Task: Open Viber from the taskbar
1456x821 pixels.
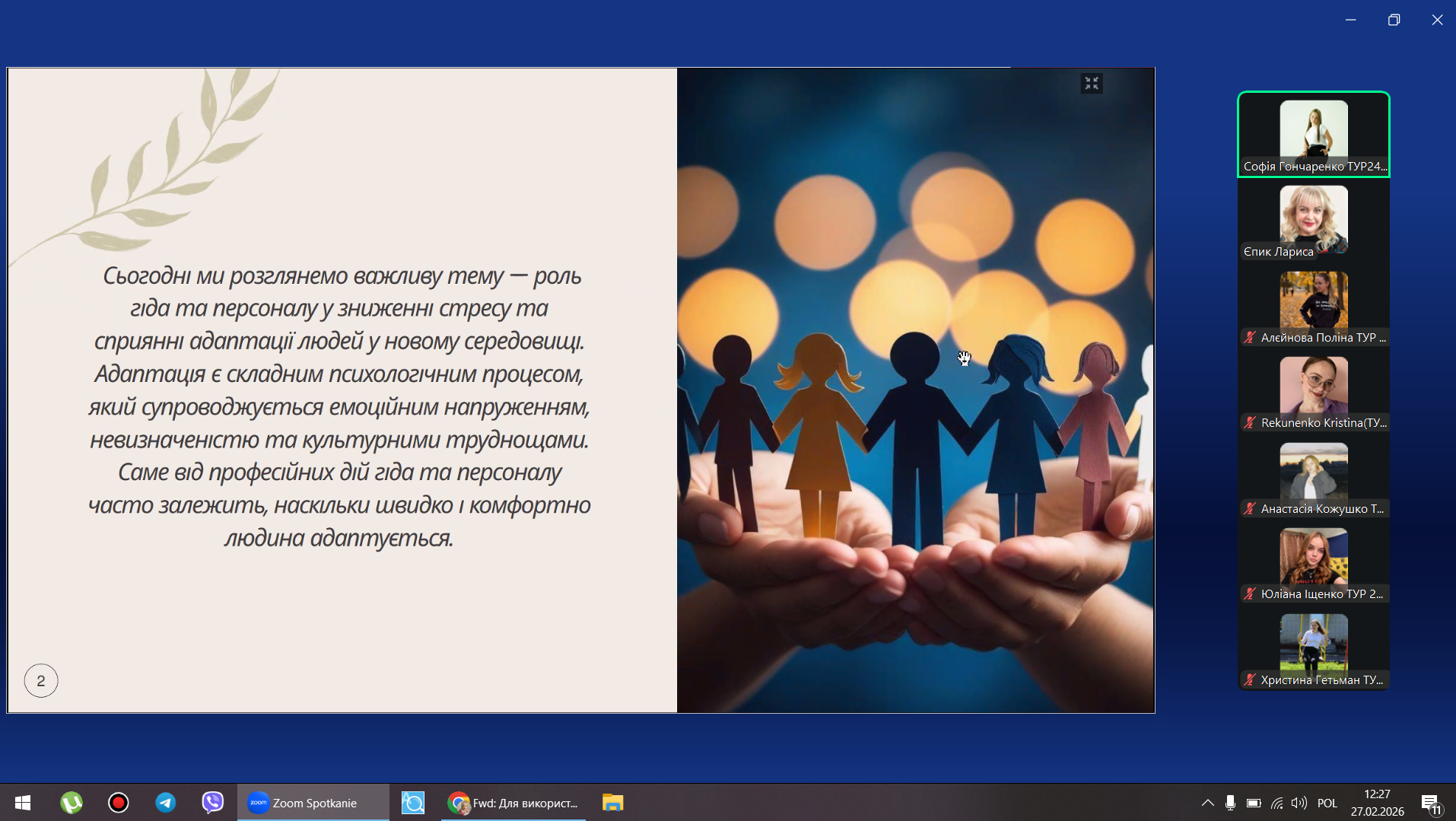Action: pyautogui.click(x=213, y=803)
